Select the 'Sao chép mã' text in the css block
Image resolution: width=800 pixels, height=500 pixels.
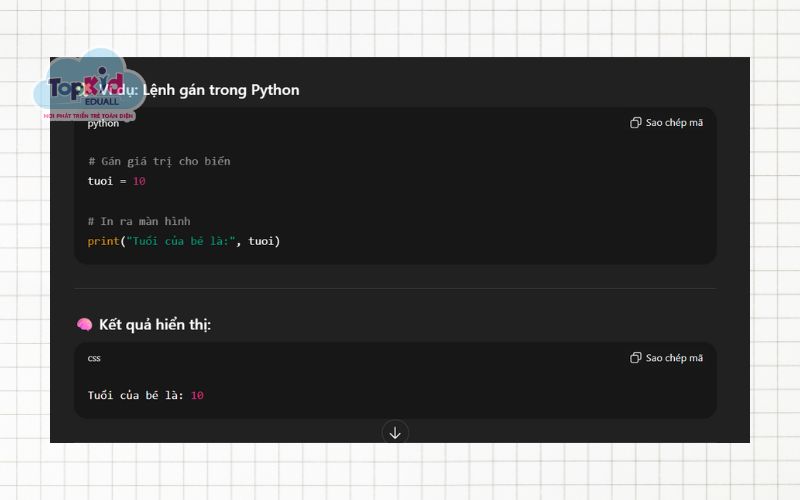coord(674,358)
